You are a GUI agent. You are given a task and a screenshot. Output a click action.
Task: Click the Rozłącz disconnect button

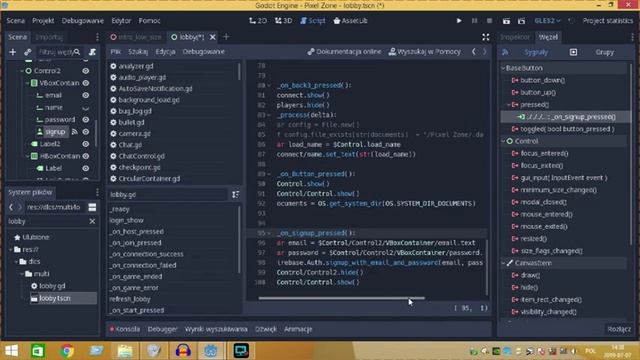[x=619, y=329]
